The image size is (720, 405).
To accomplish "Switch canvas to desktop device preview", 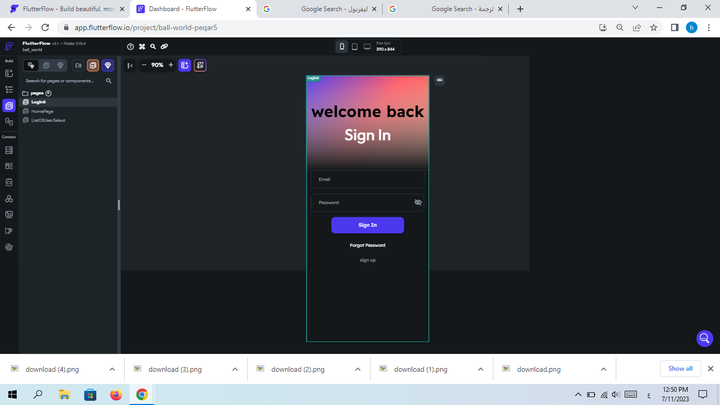I will pos(367,47).
